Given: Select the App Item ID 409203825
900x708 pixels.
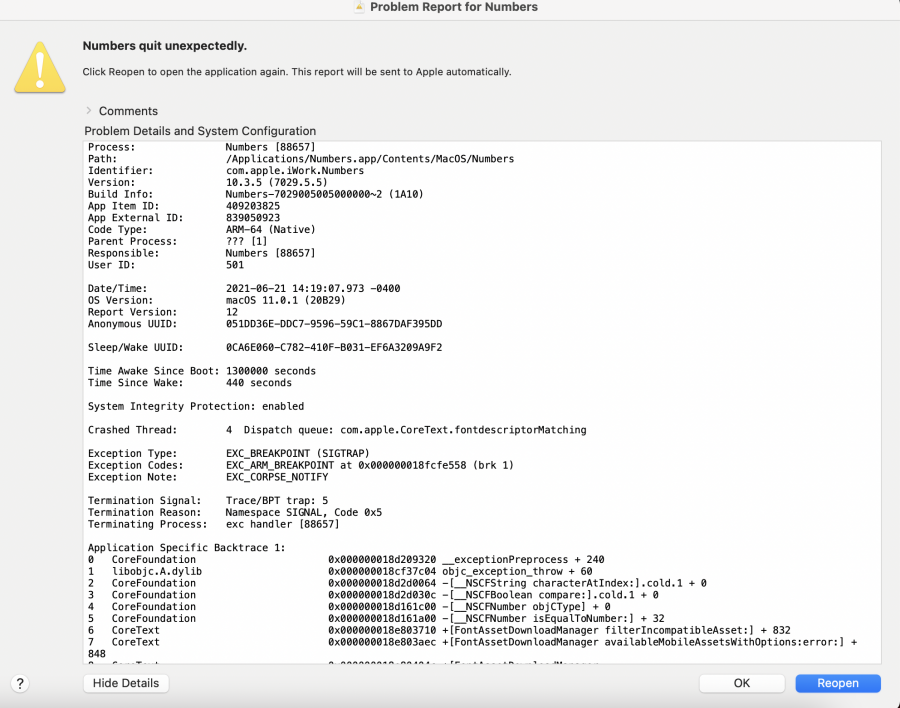Looking at the screenshot, I should (x=253, y=206).
